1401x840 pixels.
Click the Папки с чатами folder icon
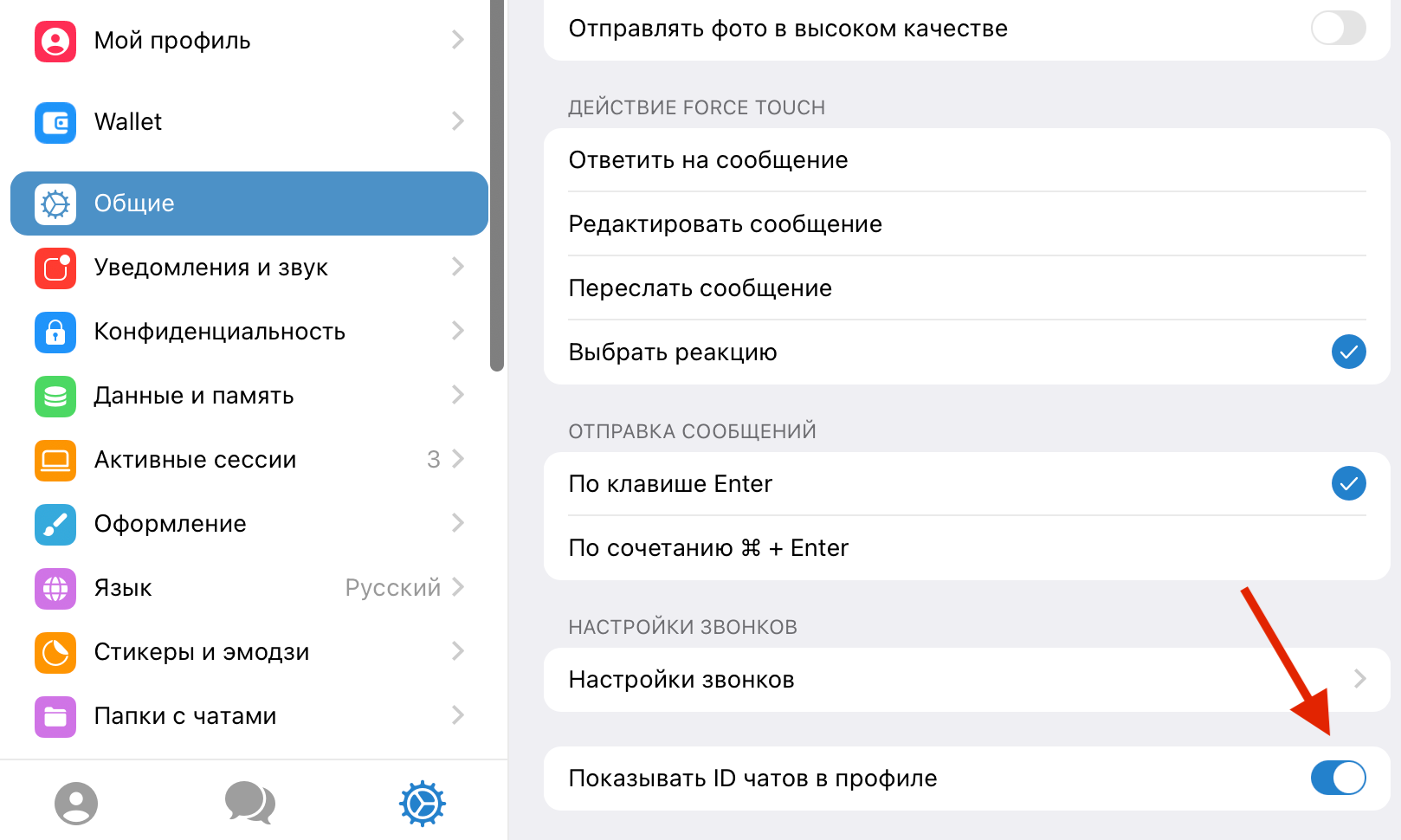click(55, 716)
